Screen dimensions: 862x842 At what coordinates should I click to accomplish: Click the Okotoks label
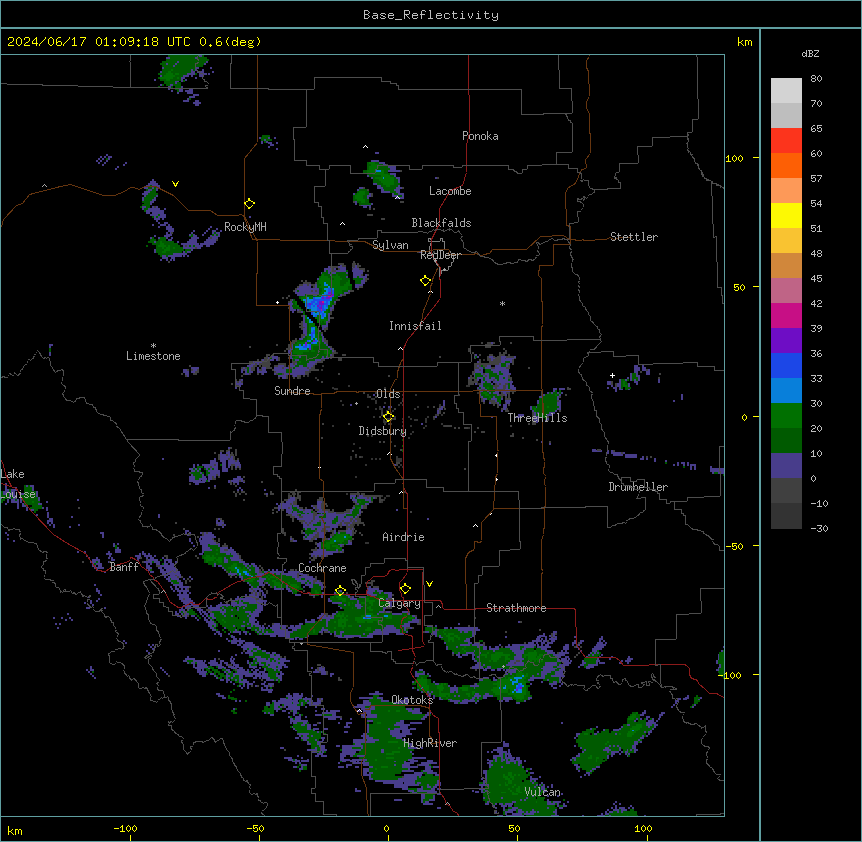[x=412, y=700]
